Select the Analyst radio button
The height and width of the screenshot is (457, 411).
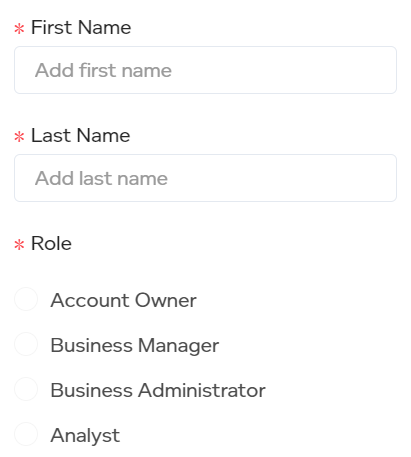tap(26, 434)
